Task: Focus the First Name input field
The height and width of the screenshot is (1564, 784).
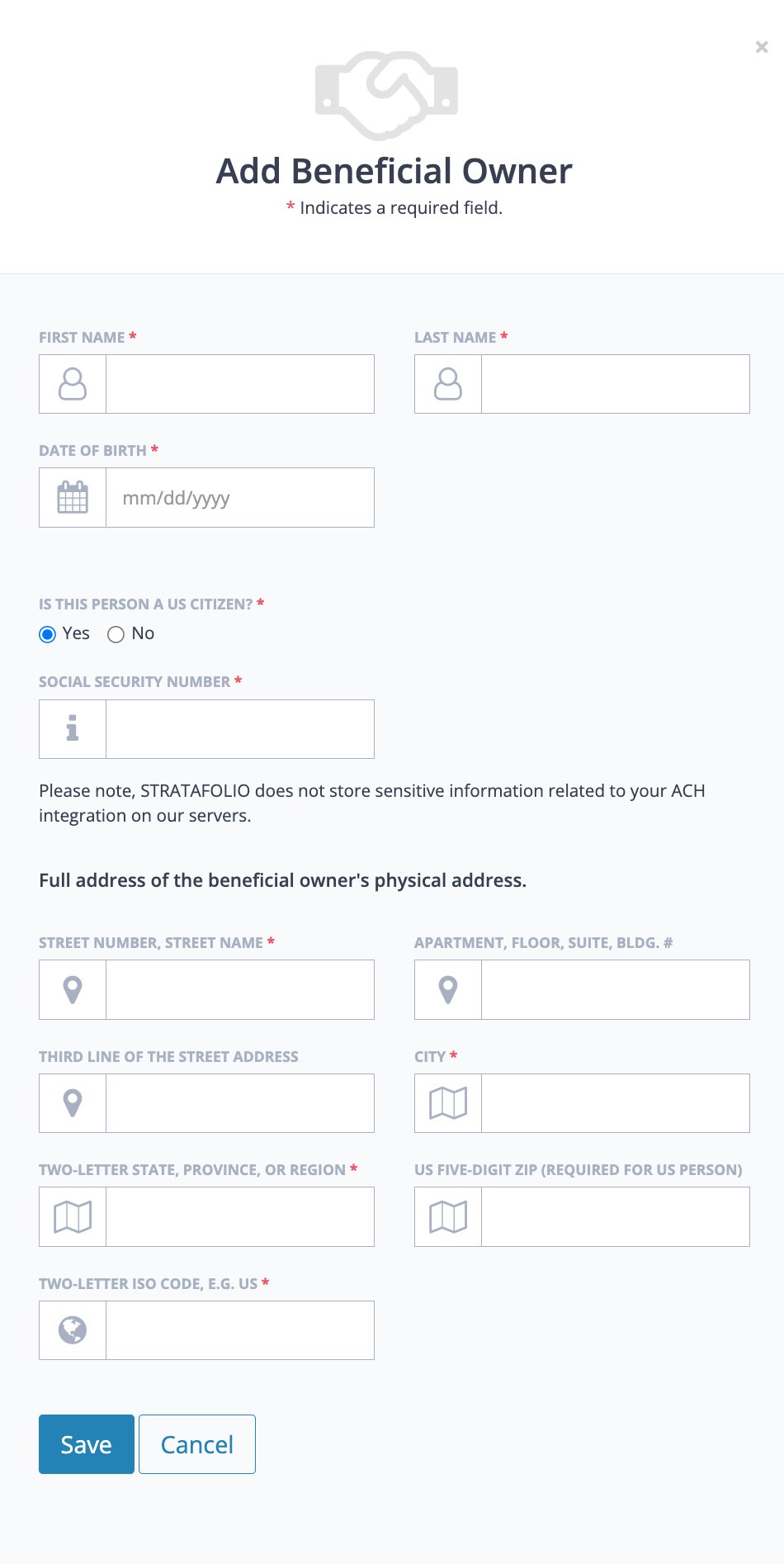Action: click(x=240, y=384)
